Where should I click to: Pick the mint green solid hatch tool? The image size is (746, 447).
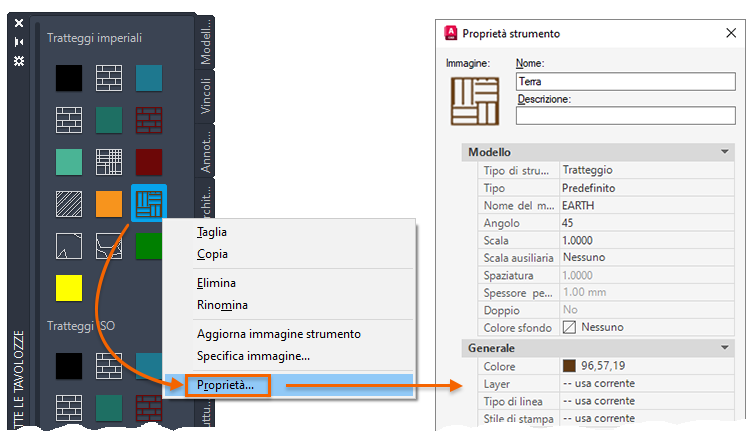69,162
